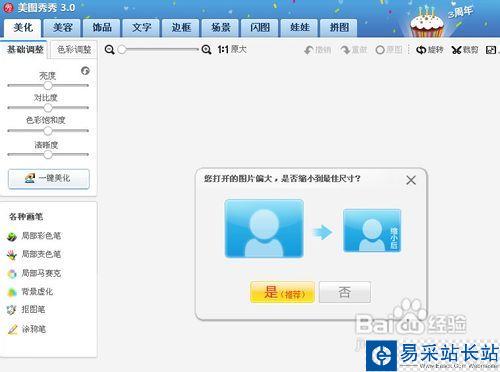The image size is (500, 372).
Task: Click the 是 (推荐) button in dialog
Action: (x=282, y=292)
